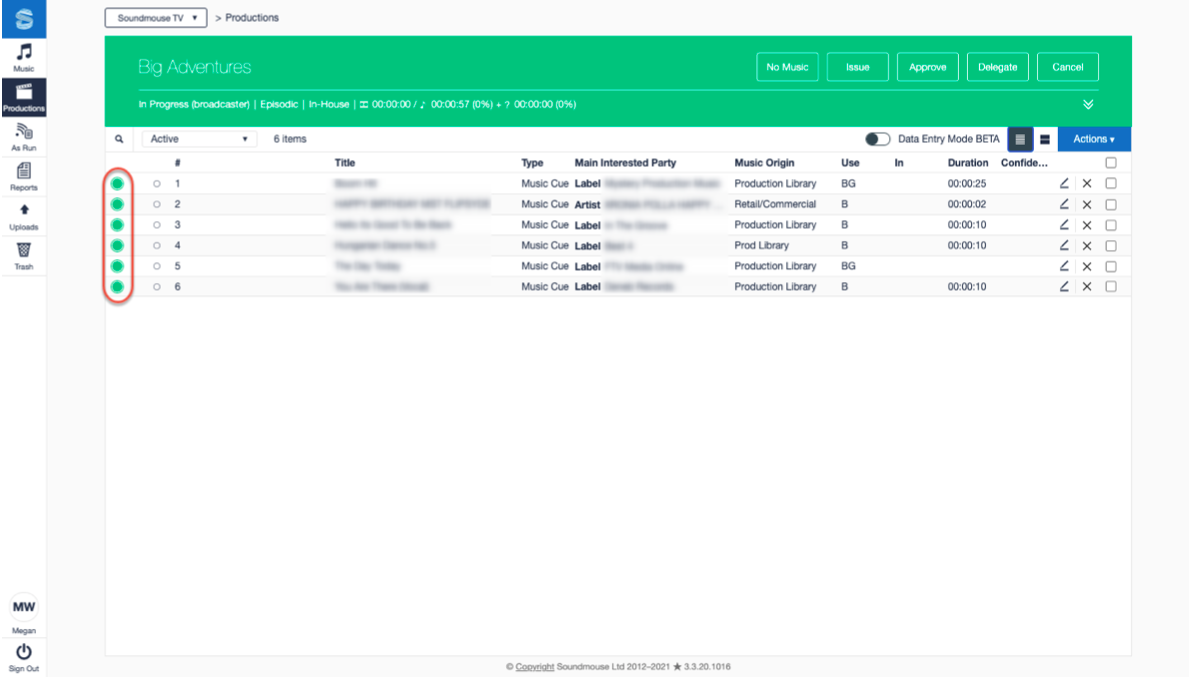Delete cue row 3 with X icon
This screenshot has height=681, width=1189.
(1087, 225)
